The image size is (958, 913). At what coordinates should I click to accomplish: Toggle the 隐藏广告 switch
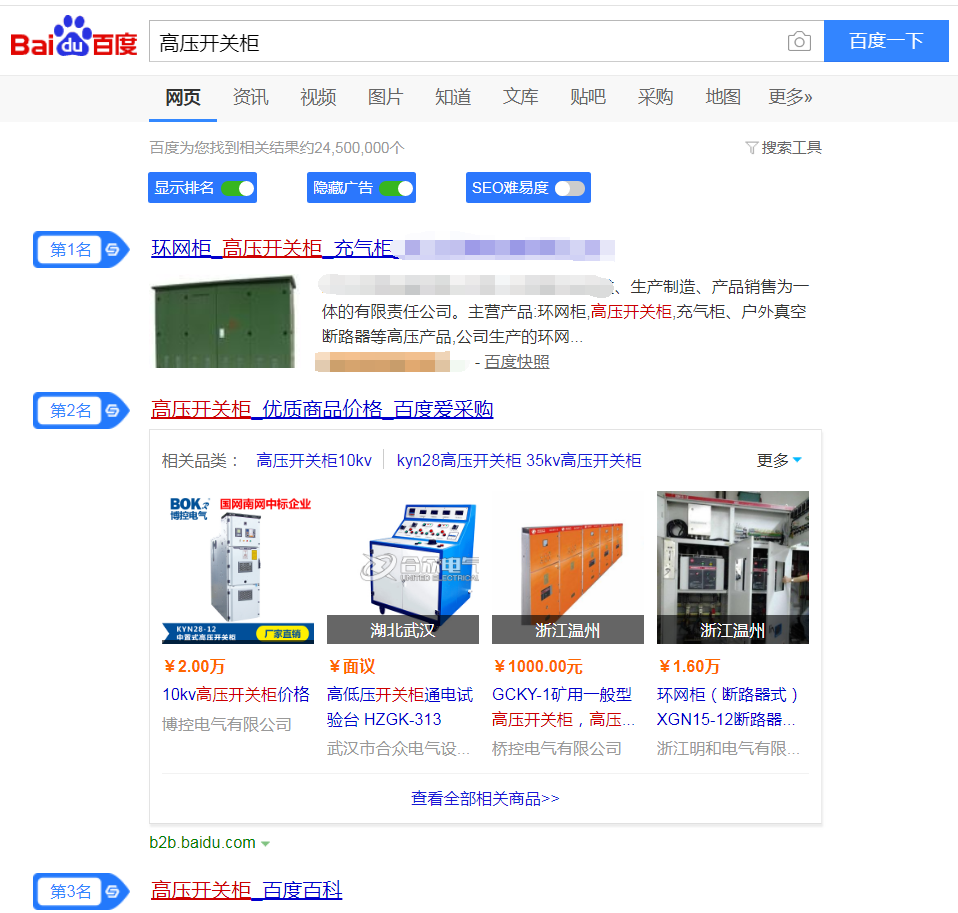pos(397,188)
